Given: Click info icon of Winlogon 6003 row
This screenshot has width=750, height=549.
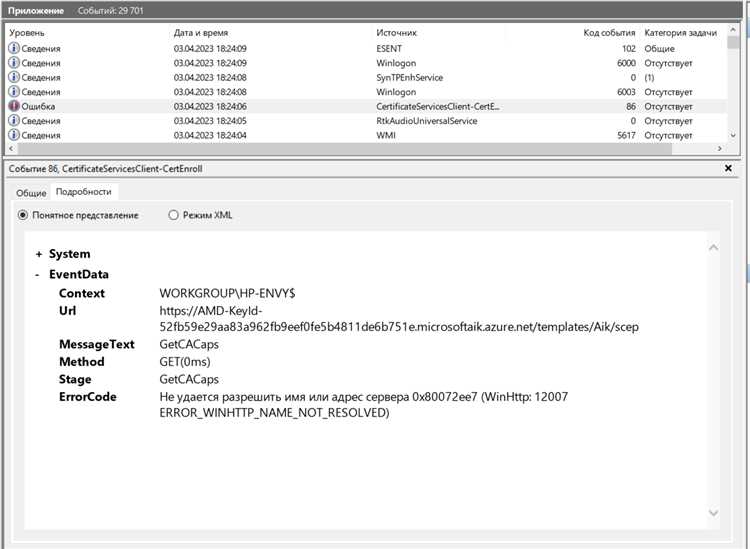Looking at the screenshot, I should (x=14, y=91).
